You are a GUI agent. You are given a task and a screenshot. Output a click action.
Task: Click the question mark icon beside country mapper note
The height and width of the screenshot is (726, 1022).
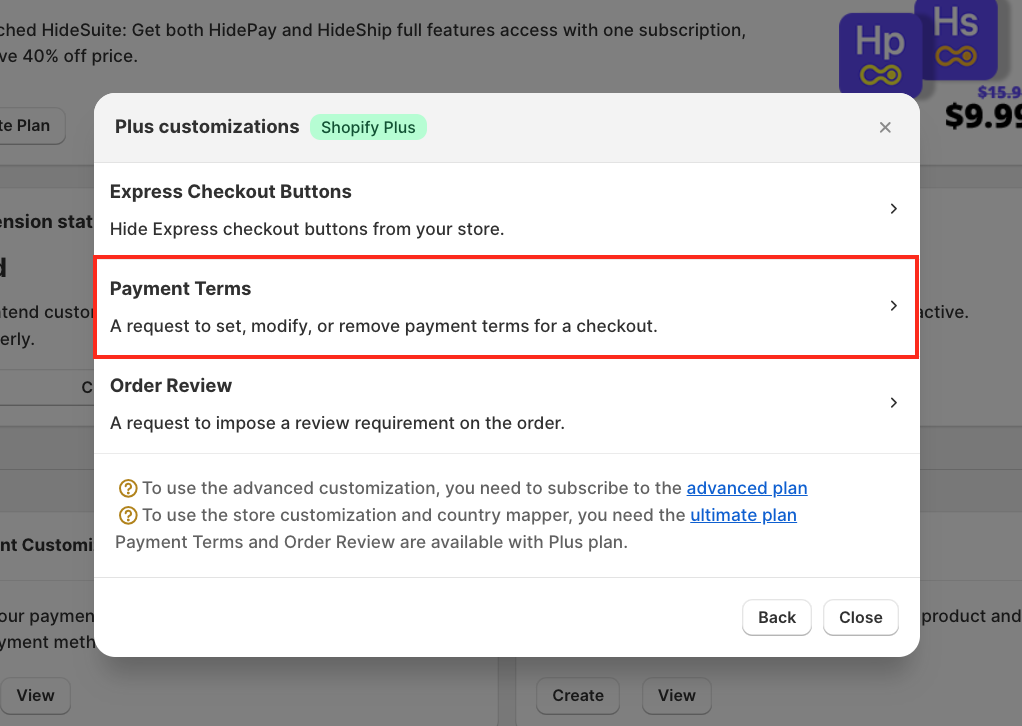click(127, 516)
